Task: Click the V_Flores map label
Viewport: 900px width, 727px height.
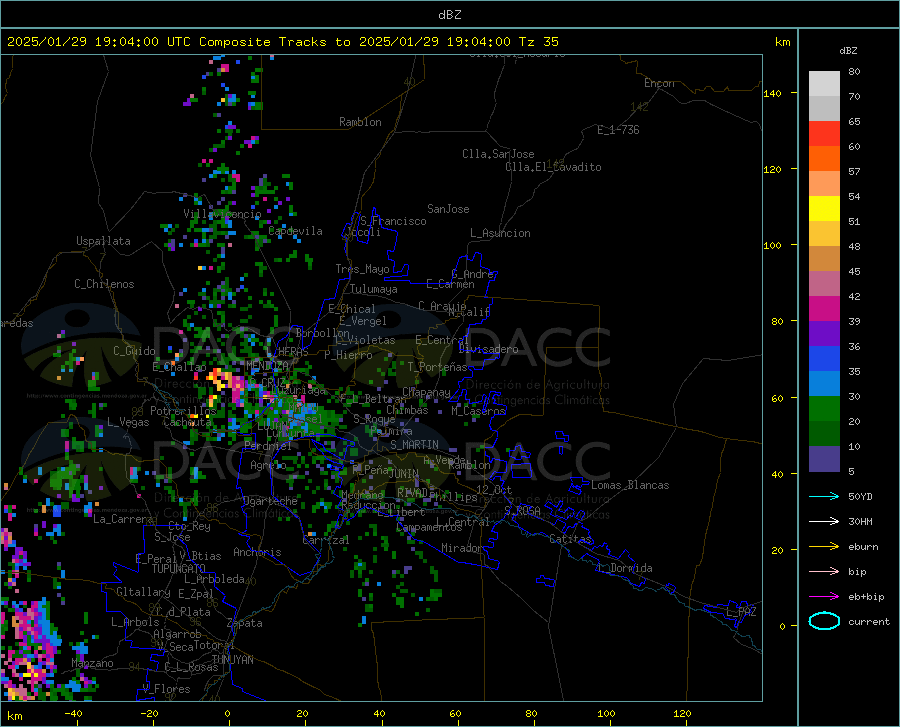Action: click(166, 689)
